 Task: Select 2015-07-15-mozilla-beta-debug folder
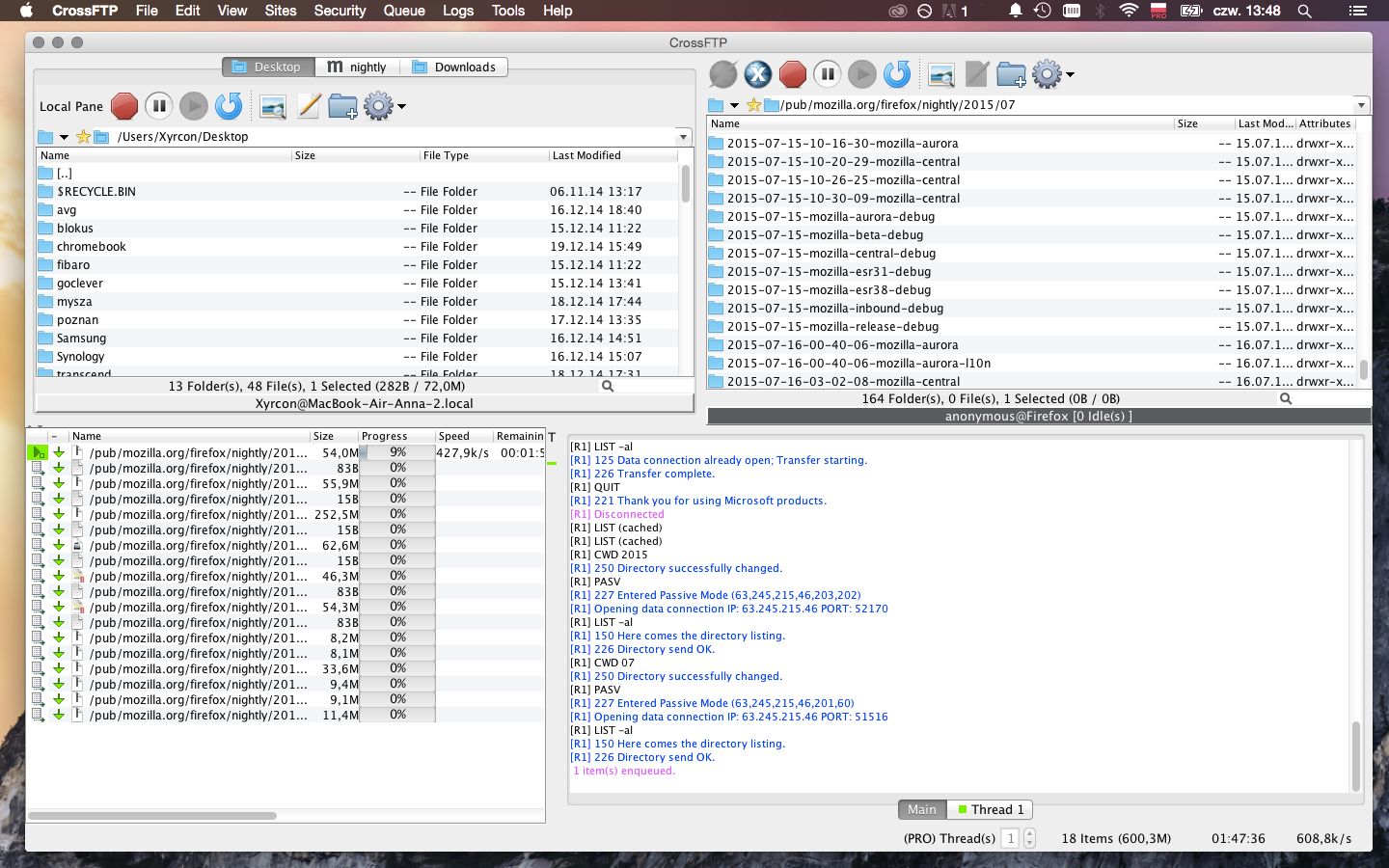click(x=1032, y=235)
